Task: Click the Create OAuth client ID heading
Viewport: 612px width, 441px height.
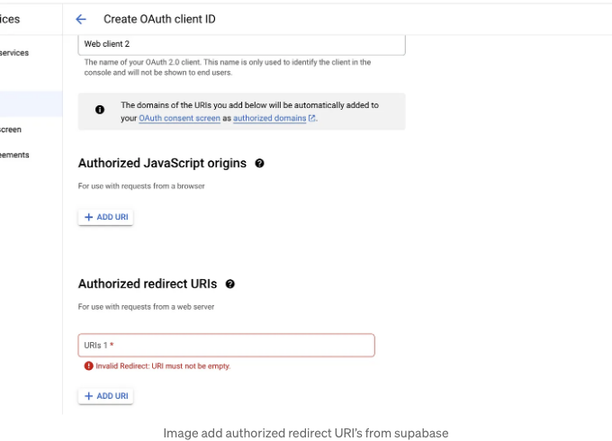Action: 159,19
